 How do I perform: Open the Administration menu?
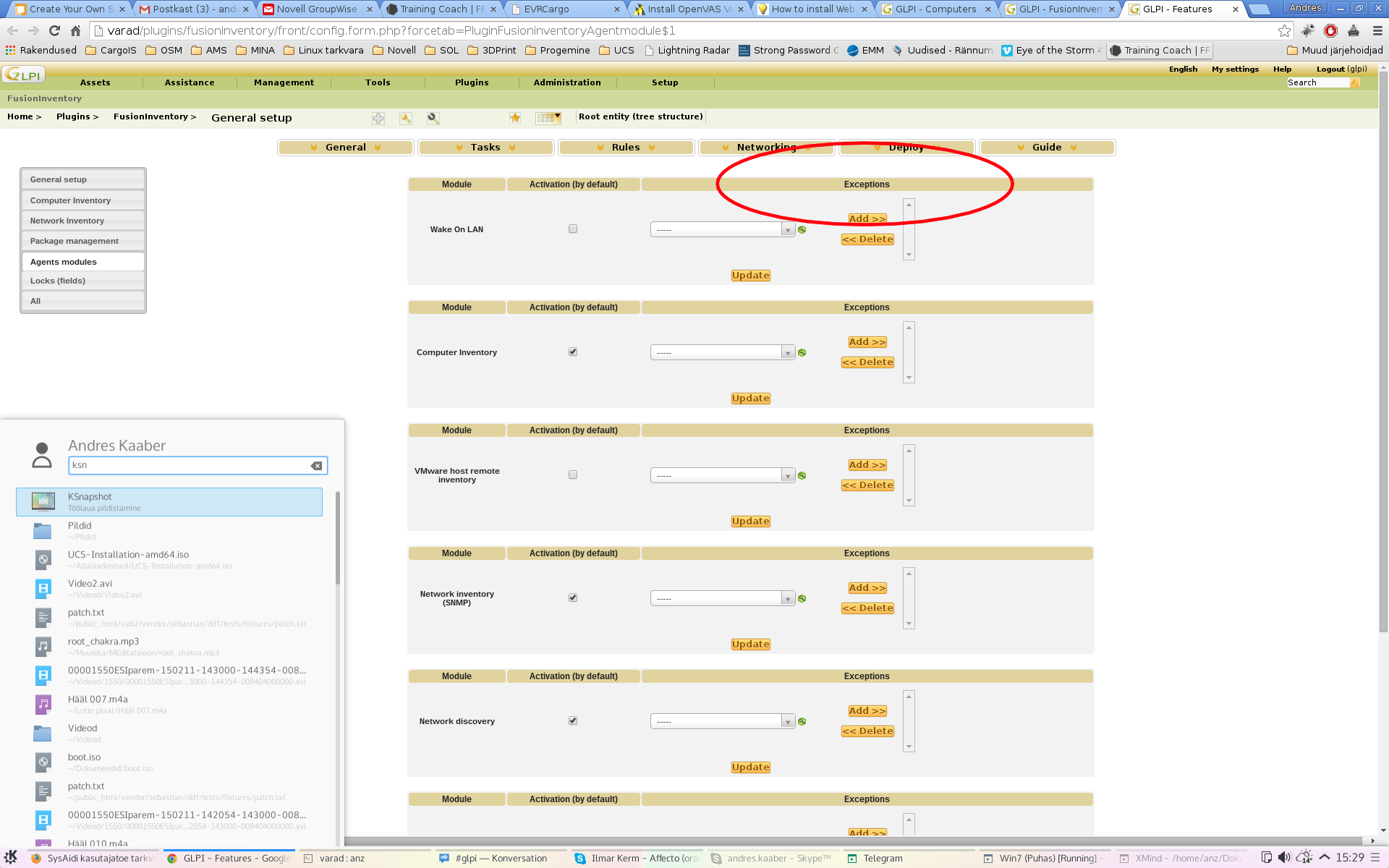[x=567, y=82]
